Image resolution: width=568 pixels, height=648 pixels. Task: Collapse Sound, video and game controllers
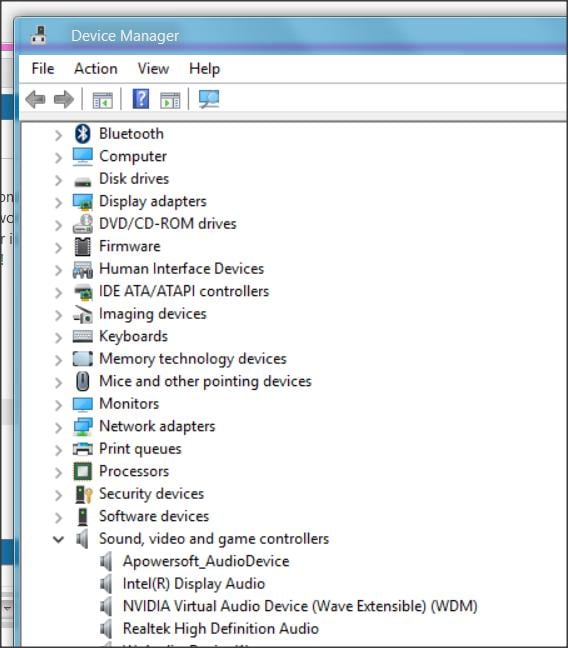(x=59, y=539)
